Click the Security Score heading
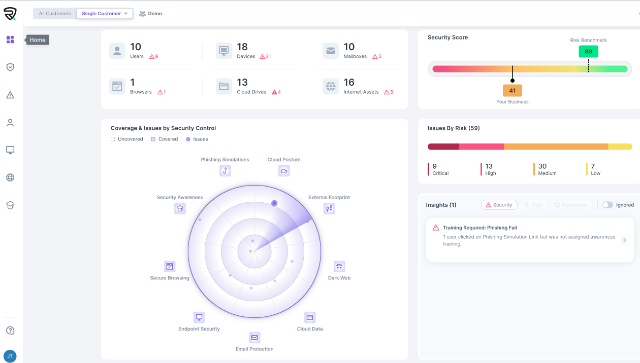The width and height of the screenshot is (640, 363). tap(448, 37)
